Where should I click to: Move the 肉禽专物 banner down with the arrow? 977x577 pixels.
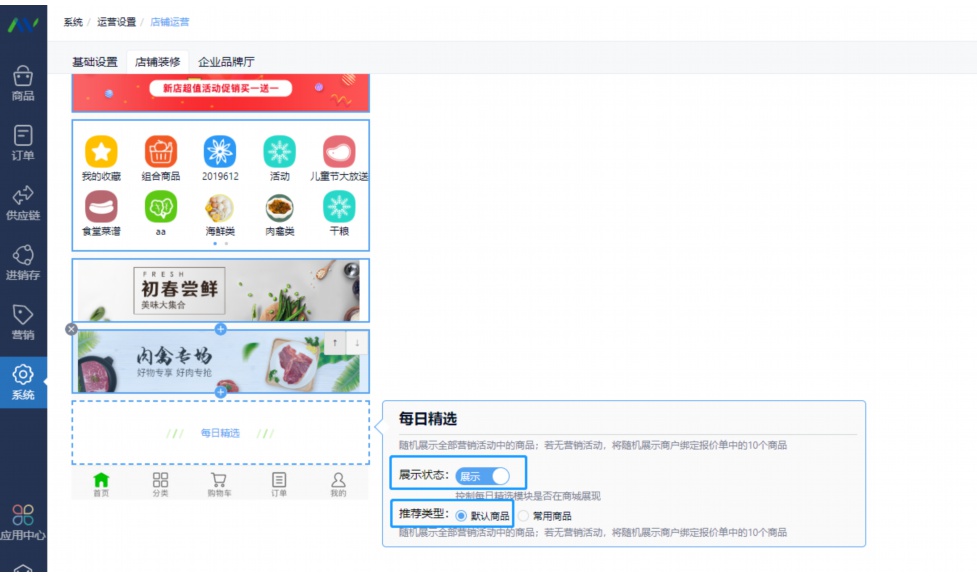click(x=358, y=343)
